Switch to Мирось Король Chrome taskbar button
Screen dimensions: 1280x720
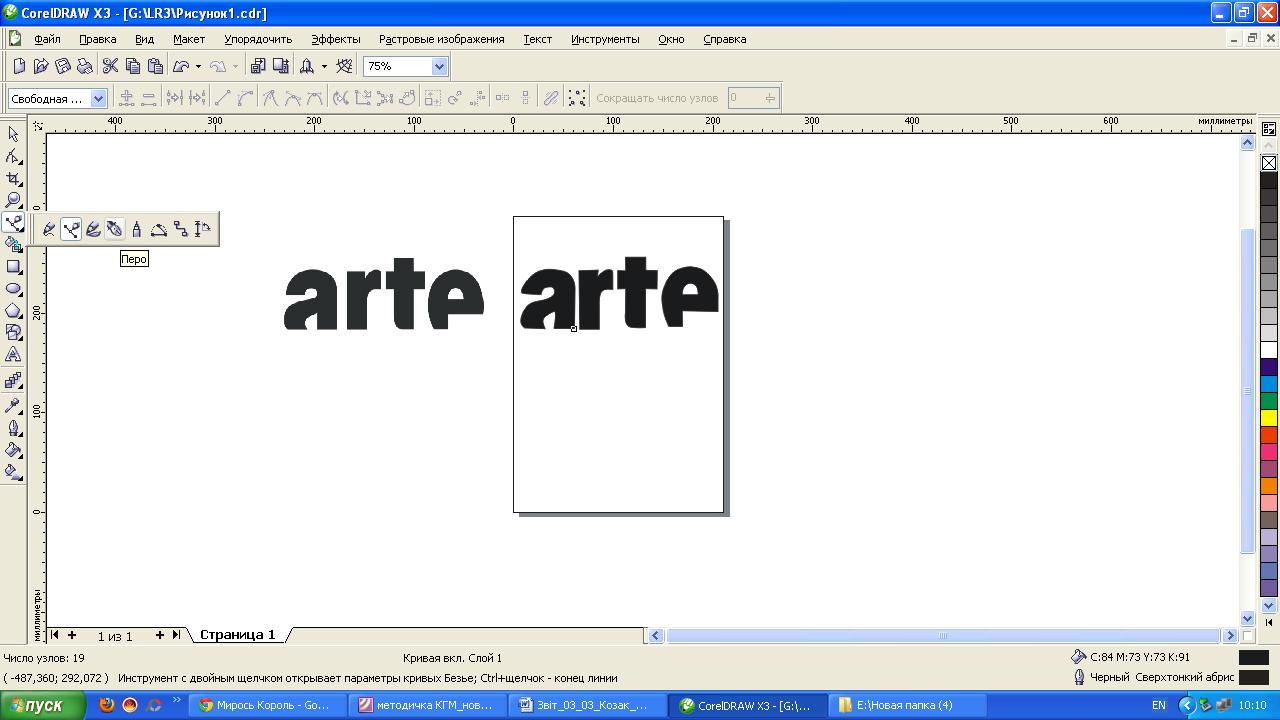coord(269,705)
